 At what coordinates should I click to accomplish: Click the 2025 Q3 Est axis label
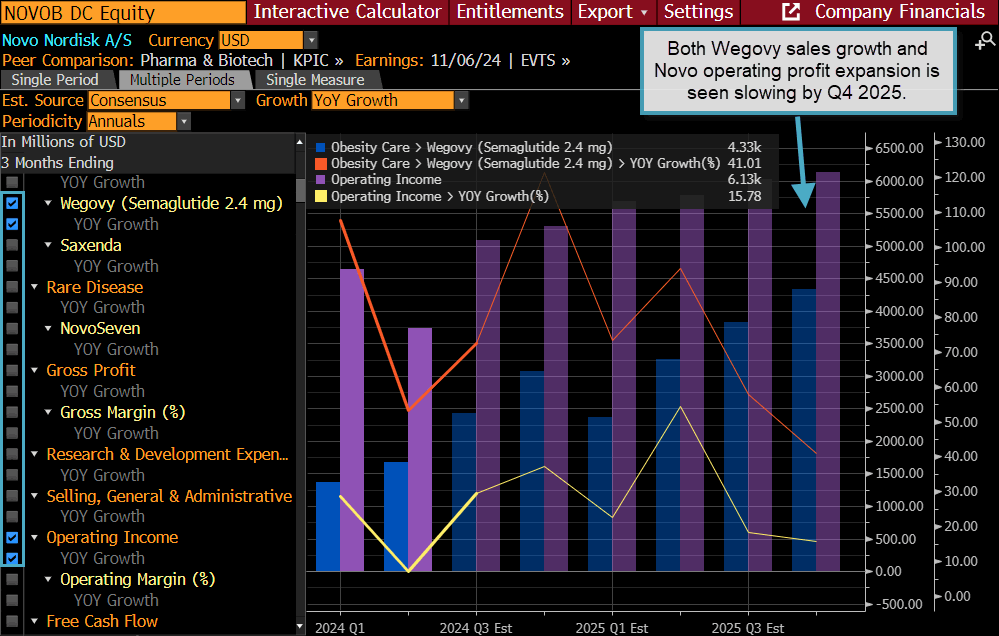[747, 628]
